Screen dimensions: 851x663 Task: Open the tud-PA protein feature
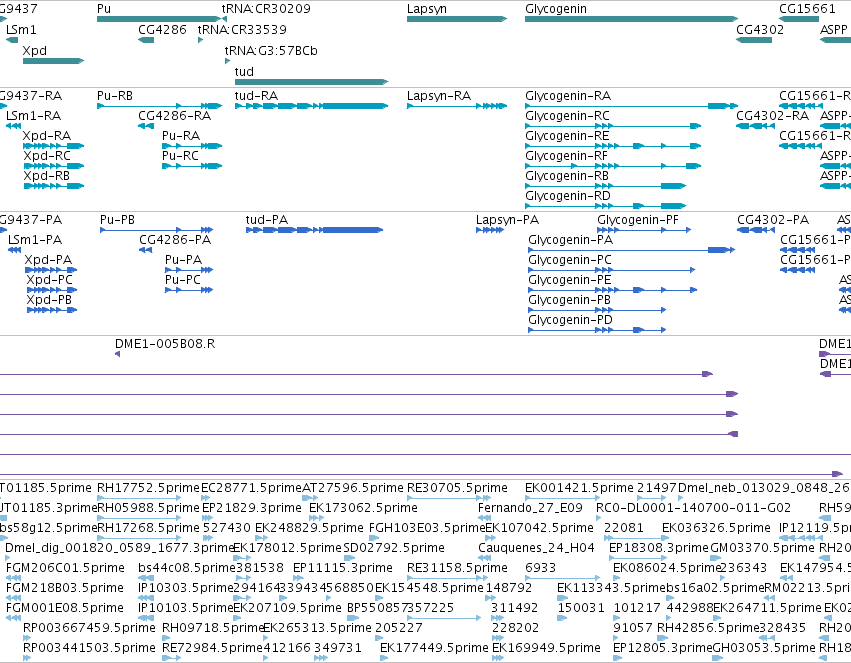pos(314,230)
